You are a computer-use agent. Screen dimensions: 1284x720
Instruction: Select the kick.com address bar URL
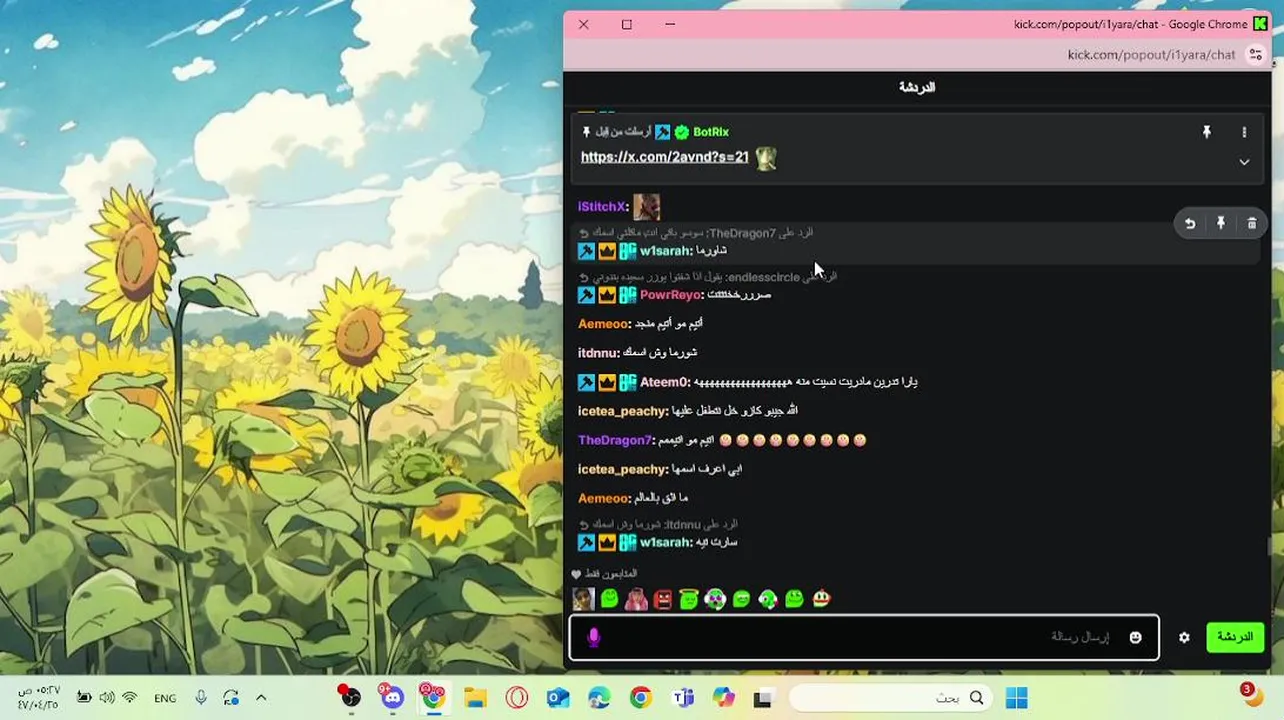1151,55
